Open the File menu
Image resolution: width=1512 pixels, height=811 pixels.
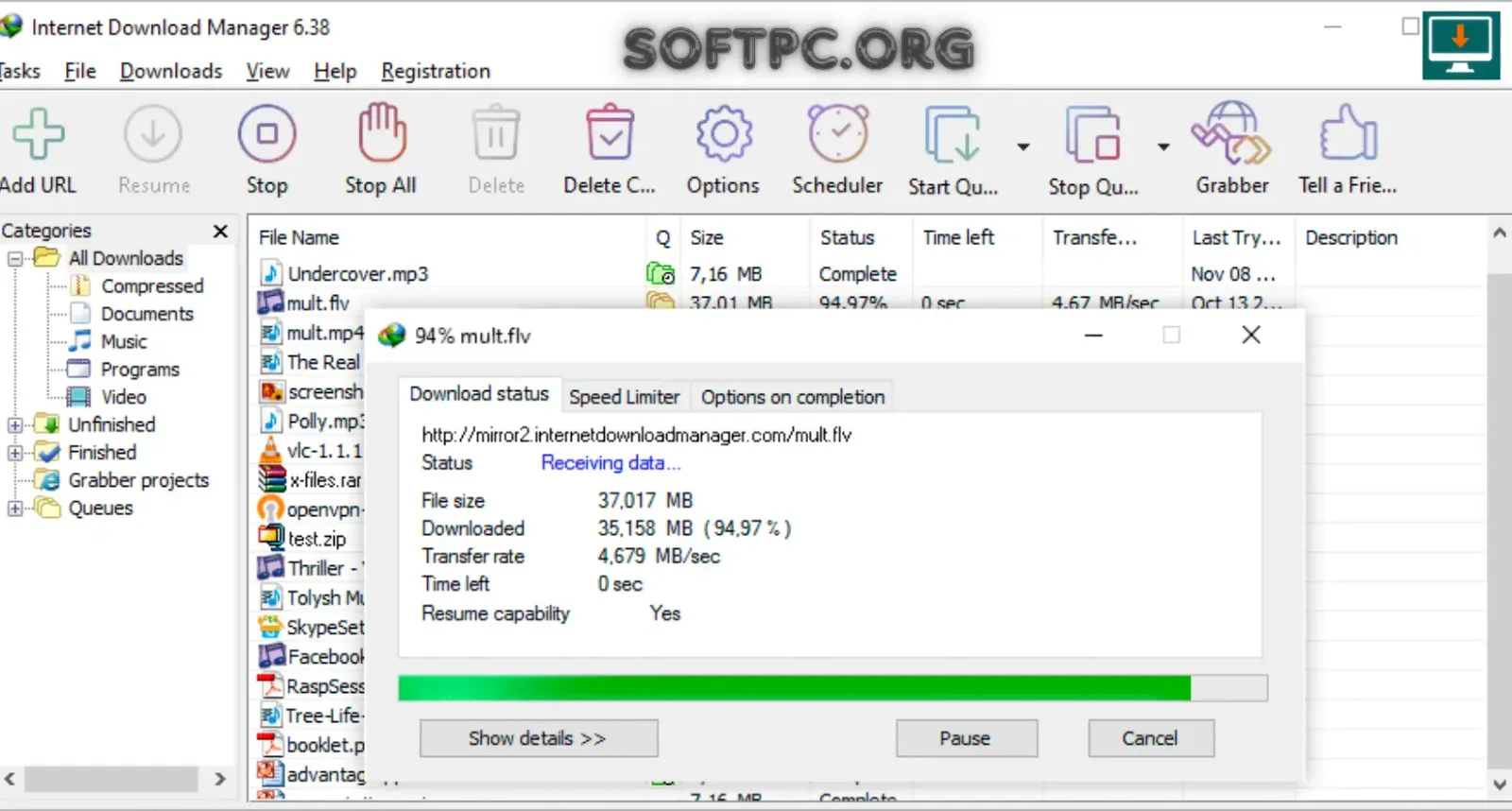(x=80, y=71)
